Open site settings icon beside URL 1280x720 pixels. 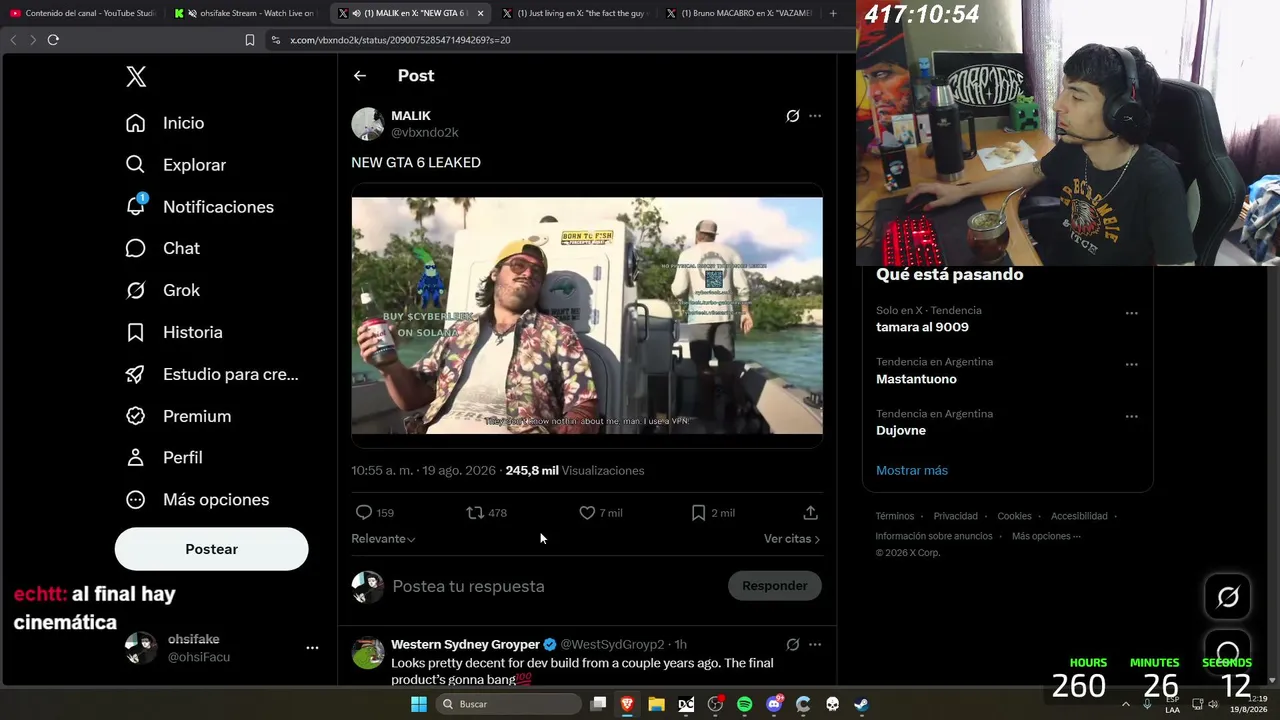pos(275,40)
